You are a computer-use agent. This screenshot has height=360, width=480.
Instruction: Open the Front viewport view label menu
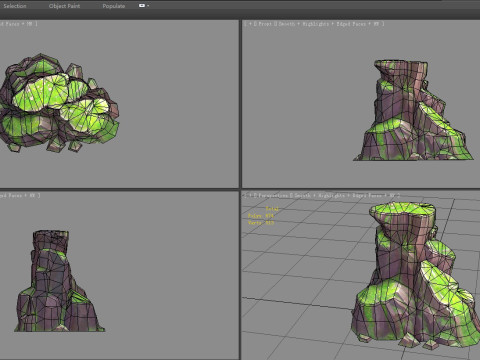[265, 24]
